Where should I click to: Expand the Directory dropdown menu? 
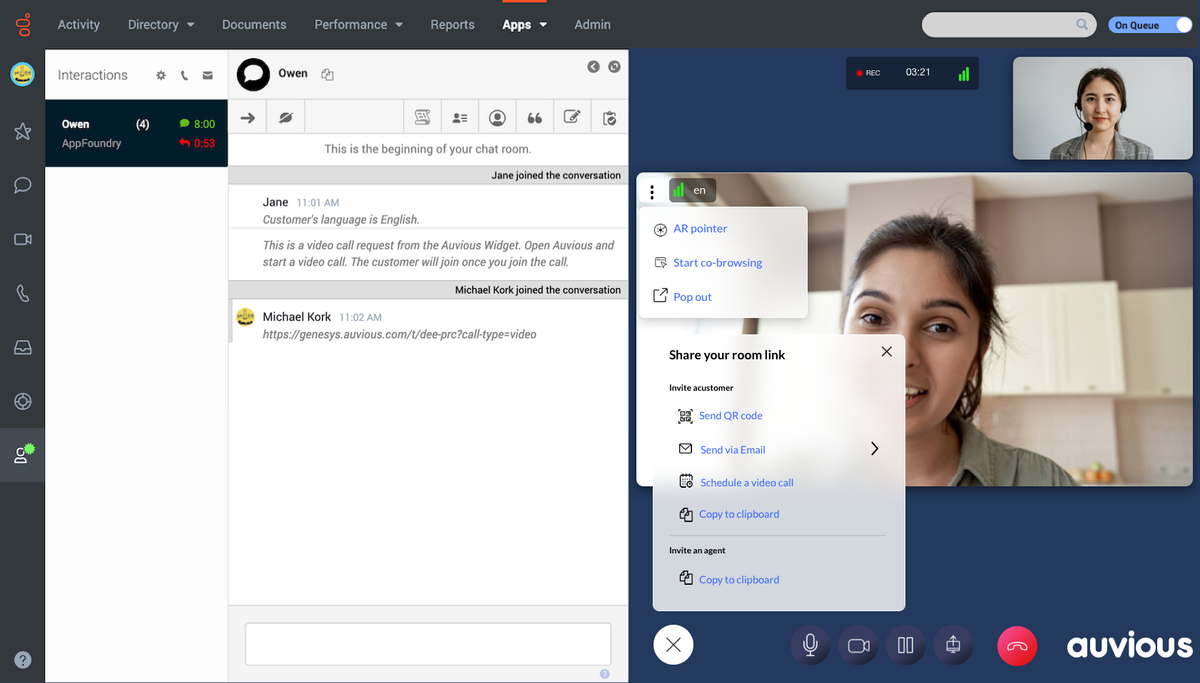[x=160, y=24]
